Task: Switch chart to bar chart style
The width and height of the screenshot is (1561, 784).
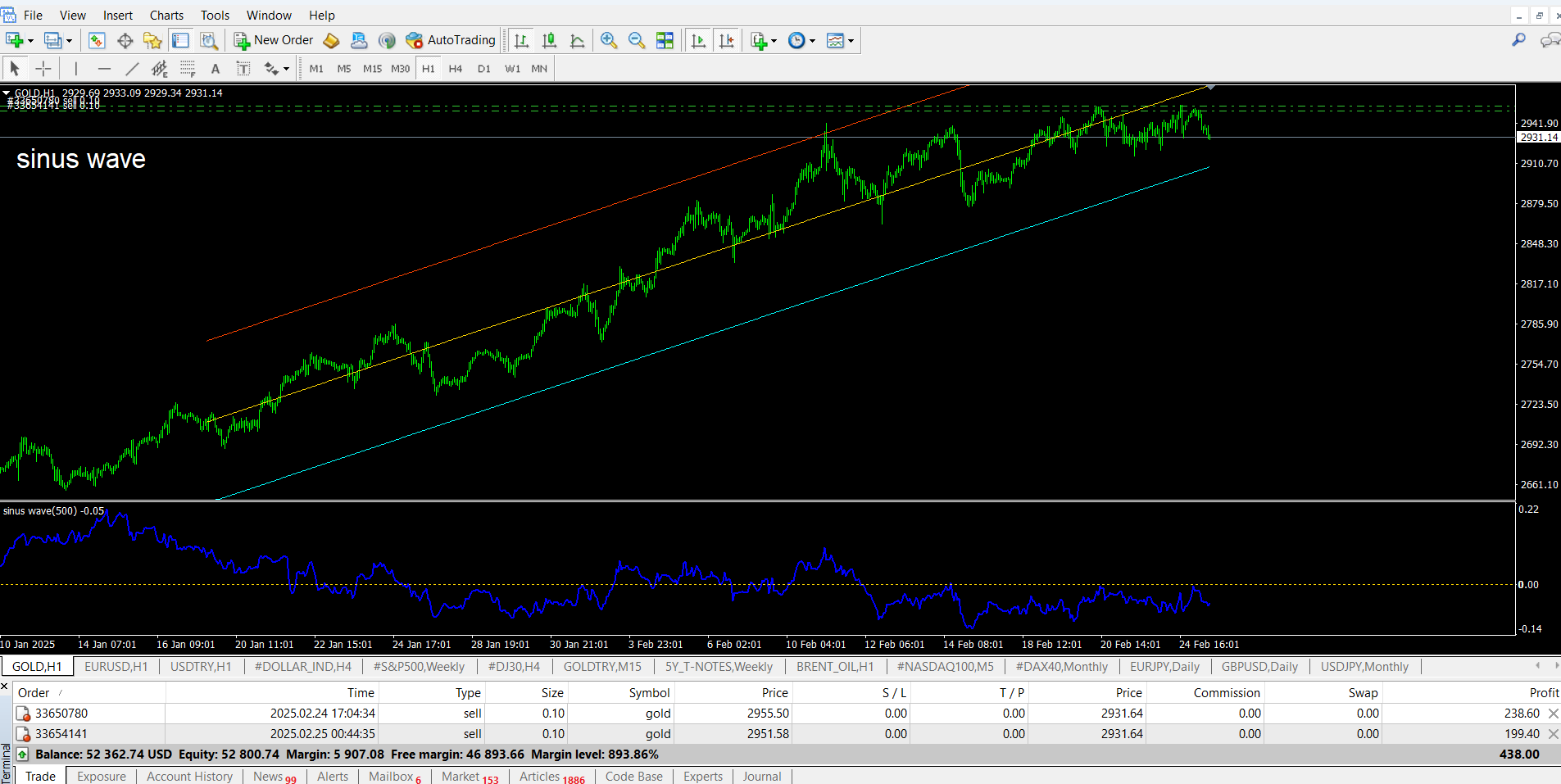Action: [x=521, y=40]
